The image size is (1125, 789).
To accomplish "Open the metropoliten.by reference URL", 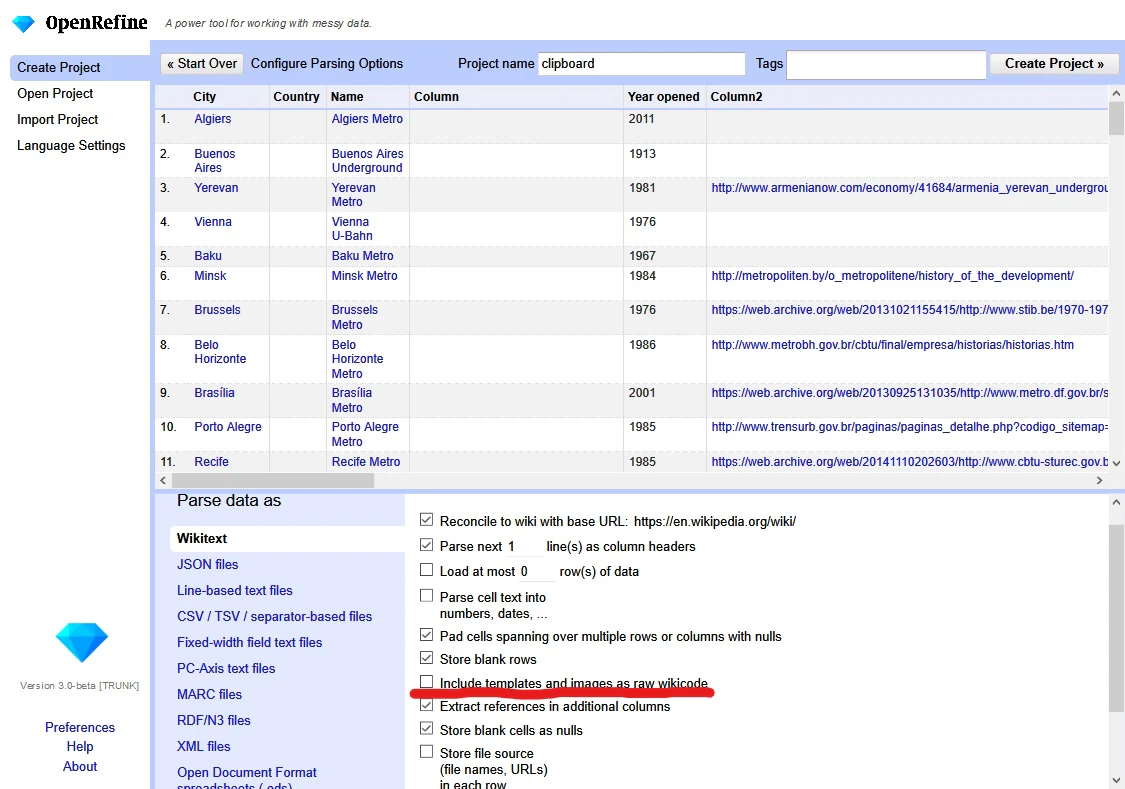I will click(893, 275).
